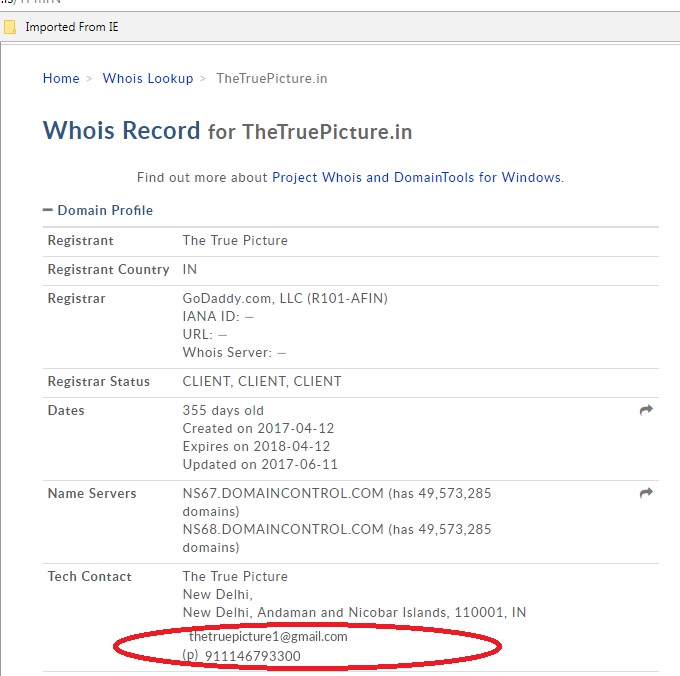
Task: Click GoDaddy.com, LLC (R101-AFIN) registrar text
Action: point(285,298)
